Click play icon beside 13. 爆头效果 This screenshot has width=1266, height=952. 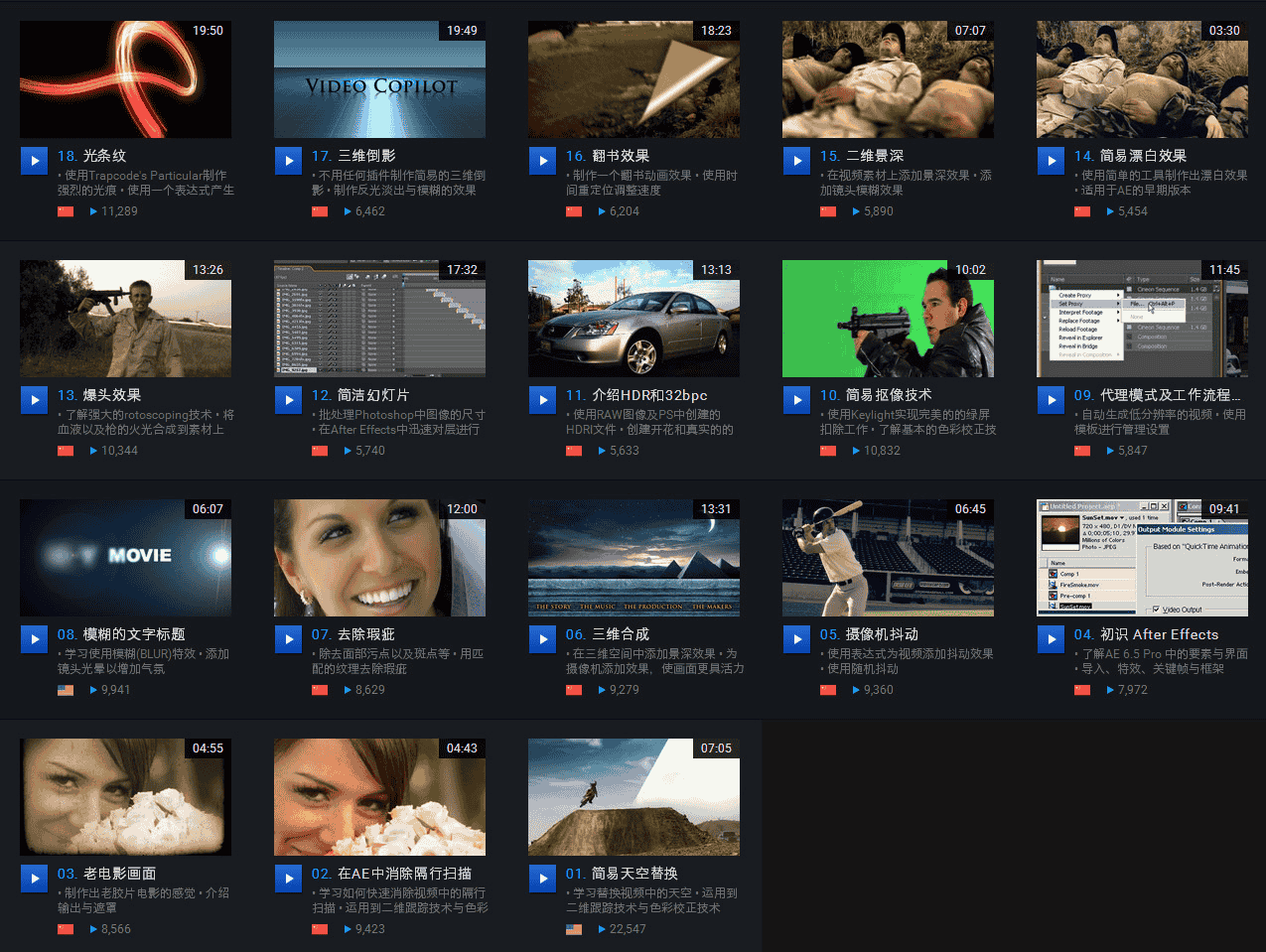(x=34, y=399)
